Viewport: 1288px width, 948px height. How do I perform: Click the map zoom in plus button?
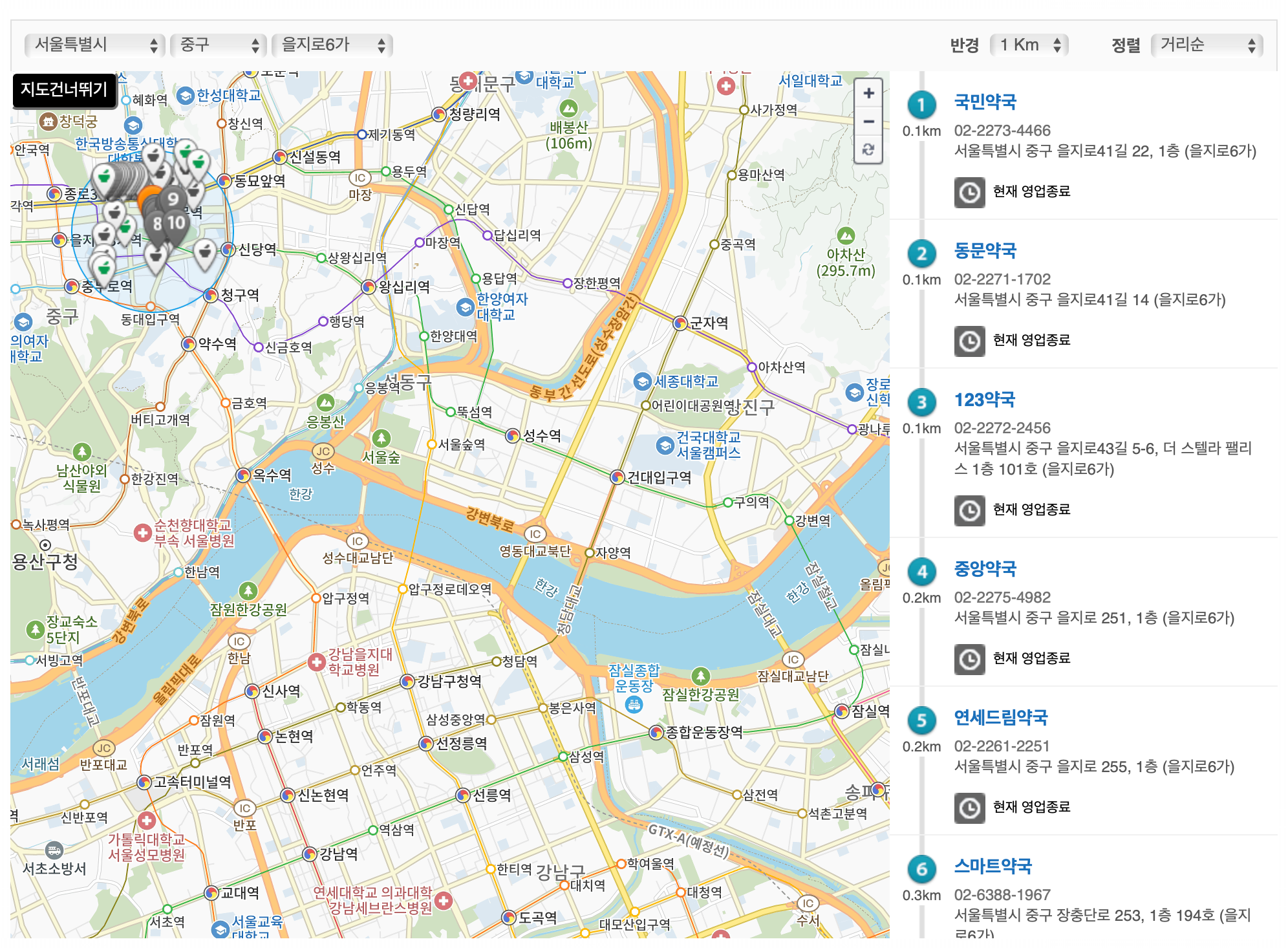[868, 94]
